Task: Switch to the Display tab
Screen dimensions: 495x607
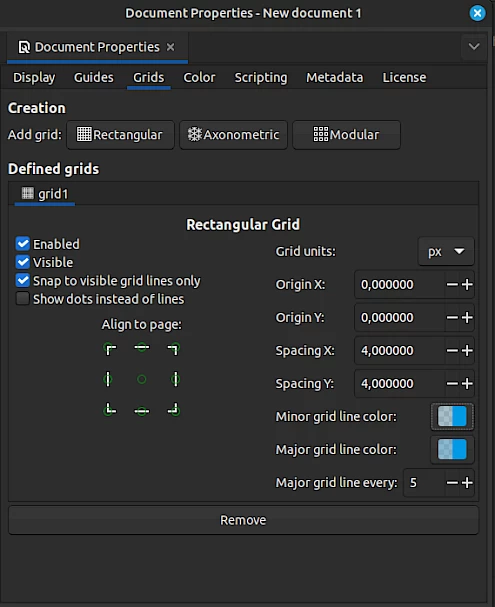Action: (x=34, y=77)
